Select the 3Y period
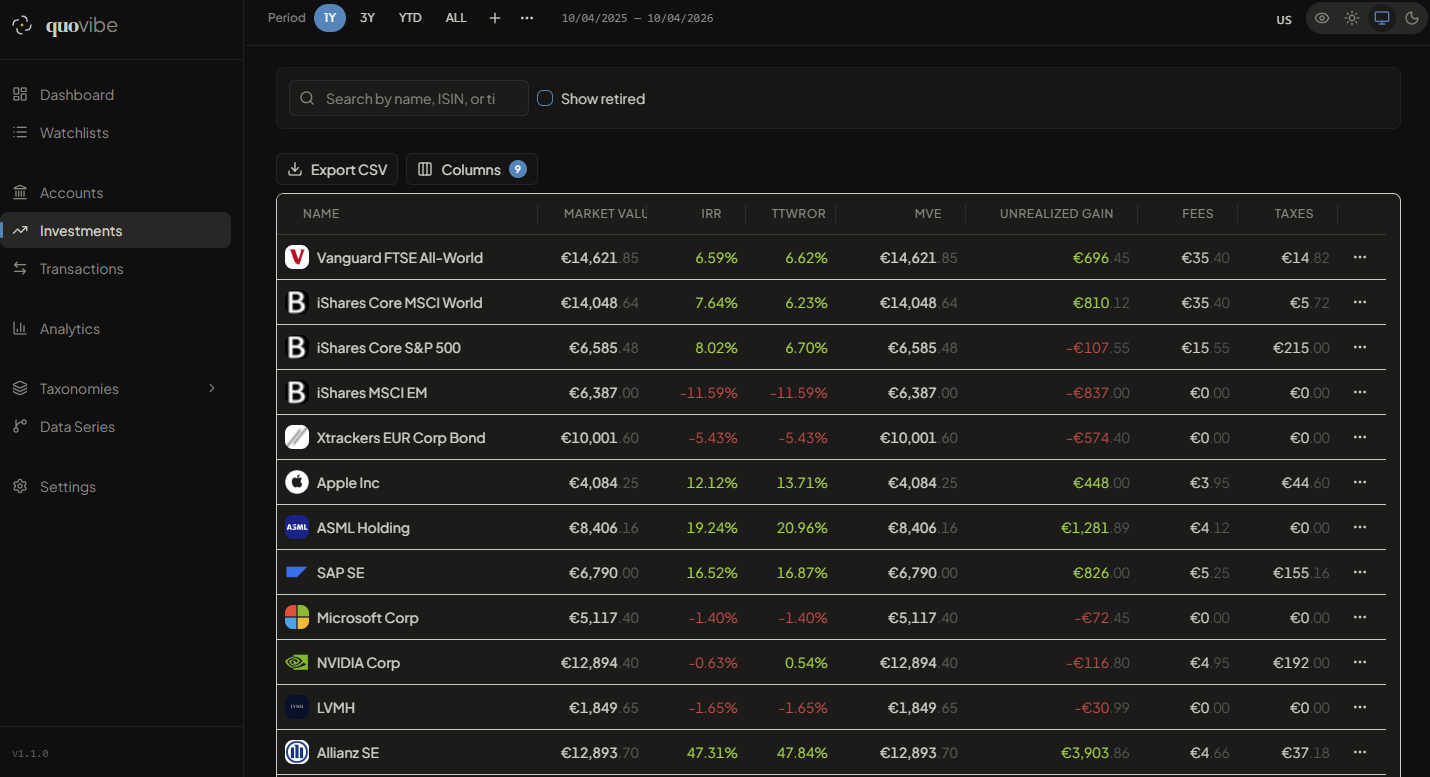The width and height of the screenshot is (1430, 777). coord(367,18)
